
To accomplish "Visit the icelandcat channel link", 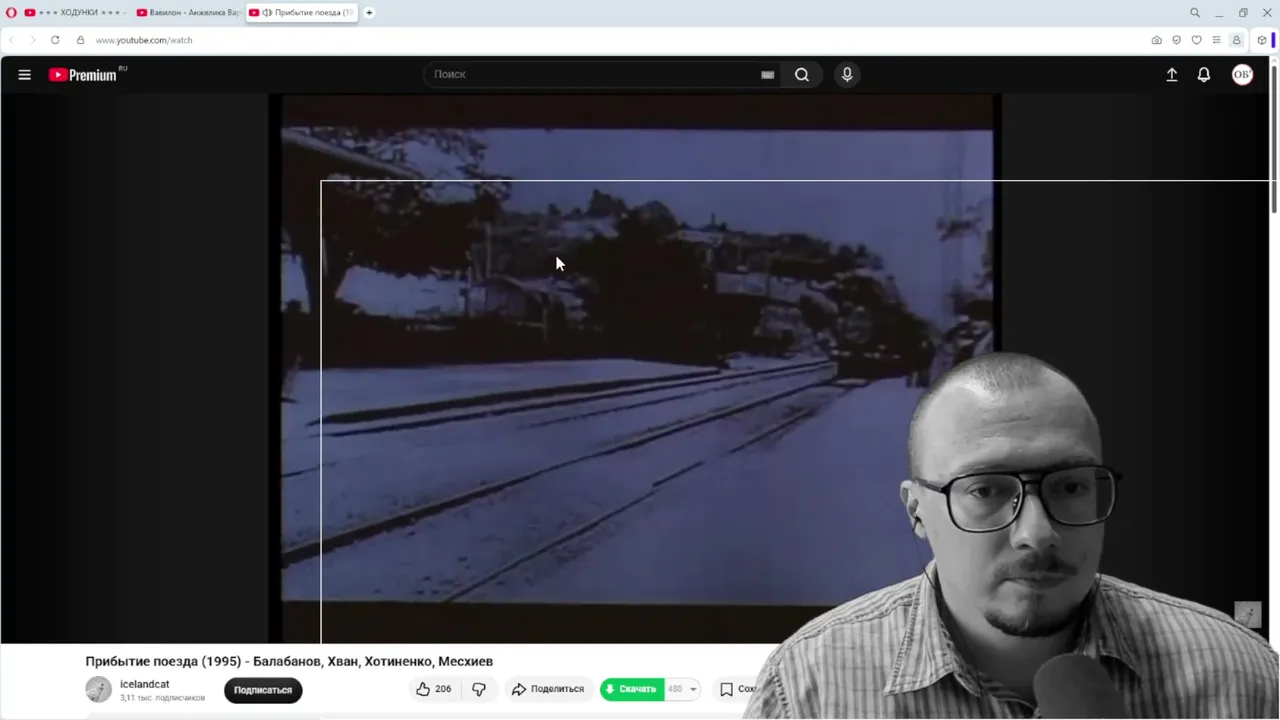I will pos(145,684).
